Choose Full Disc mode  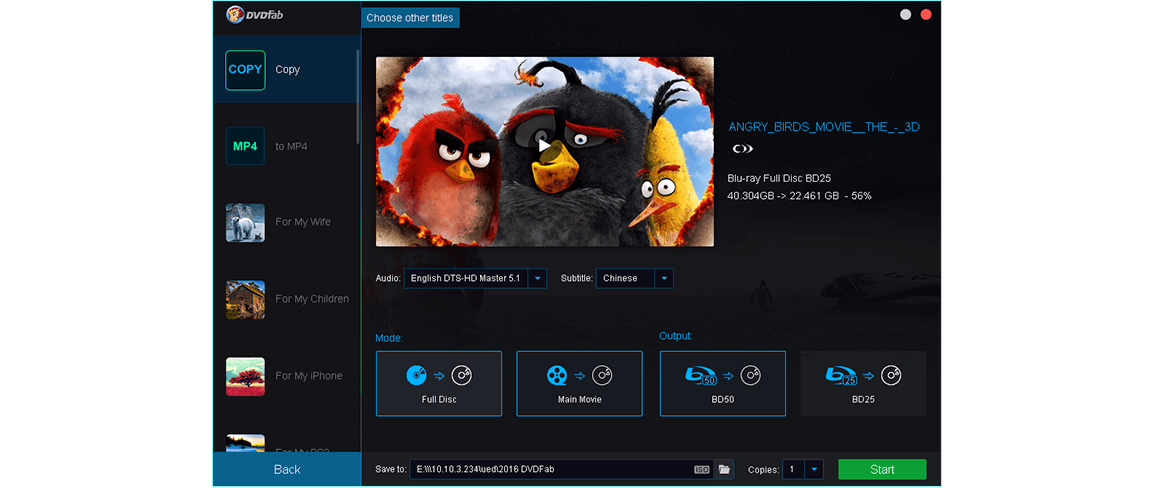click(x=439, y=383)
